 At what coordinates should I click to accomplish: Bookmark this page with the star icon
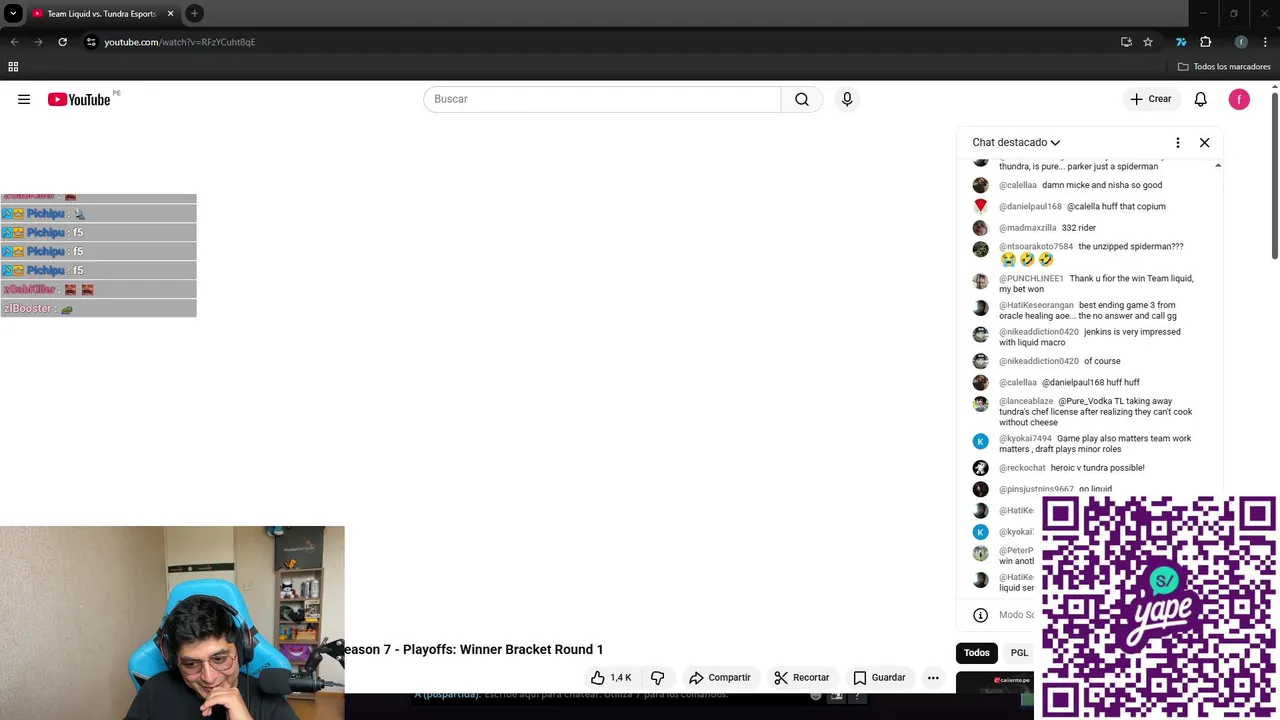pyautogui.click(x=1148, y=42)
